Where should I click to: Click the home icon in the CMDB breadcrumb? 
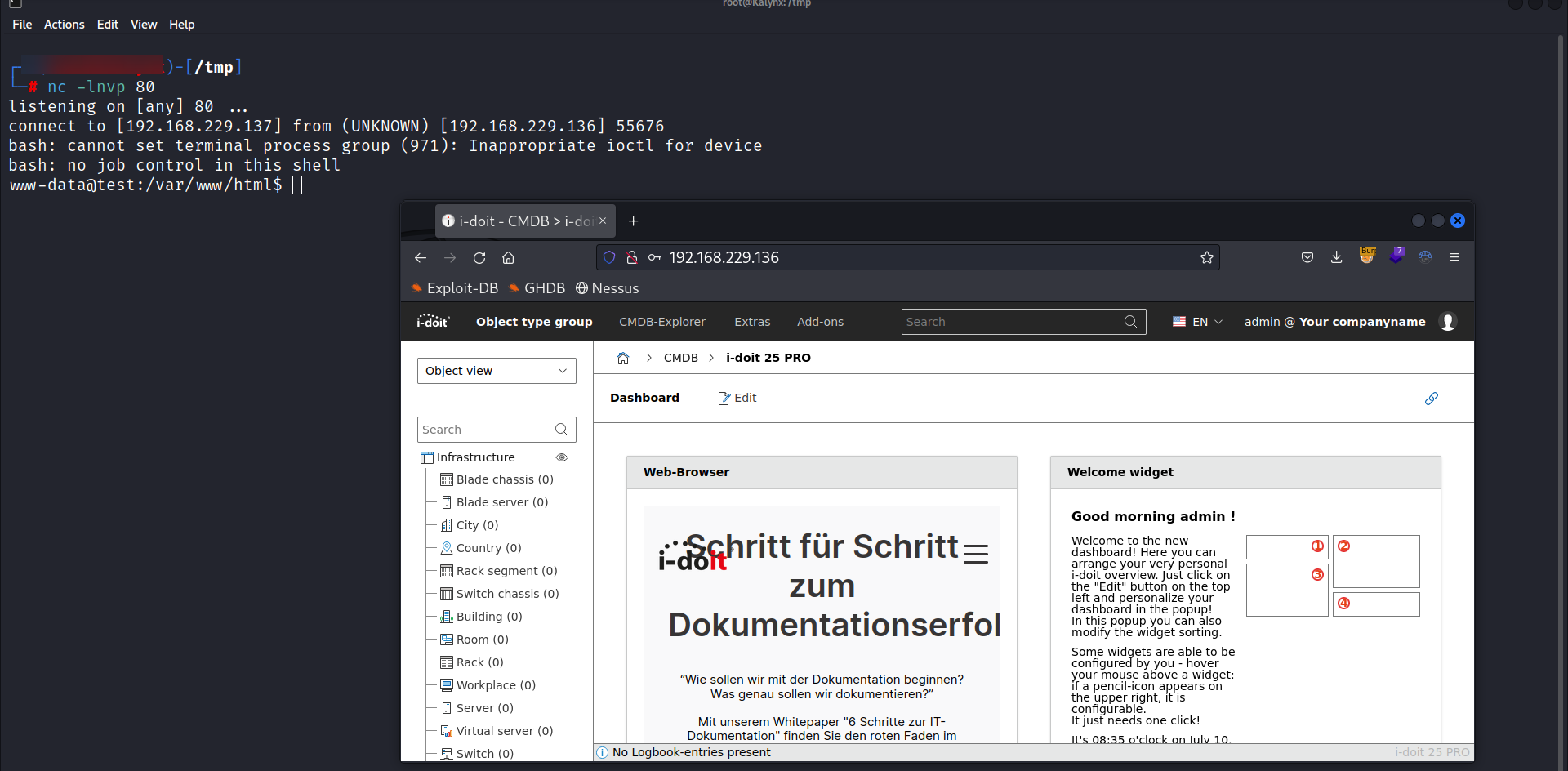[623, 358]
